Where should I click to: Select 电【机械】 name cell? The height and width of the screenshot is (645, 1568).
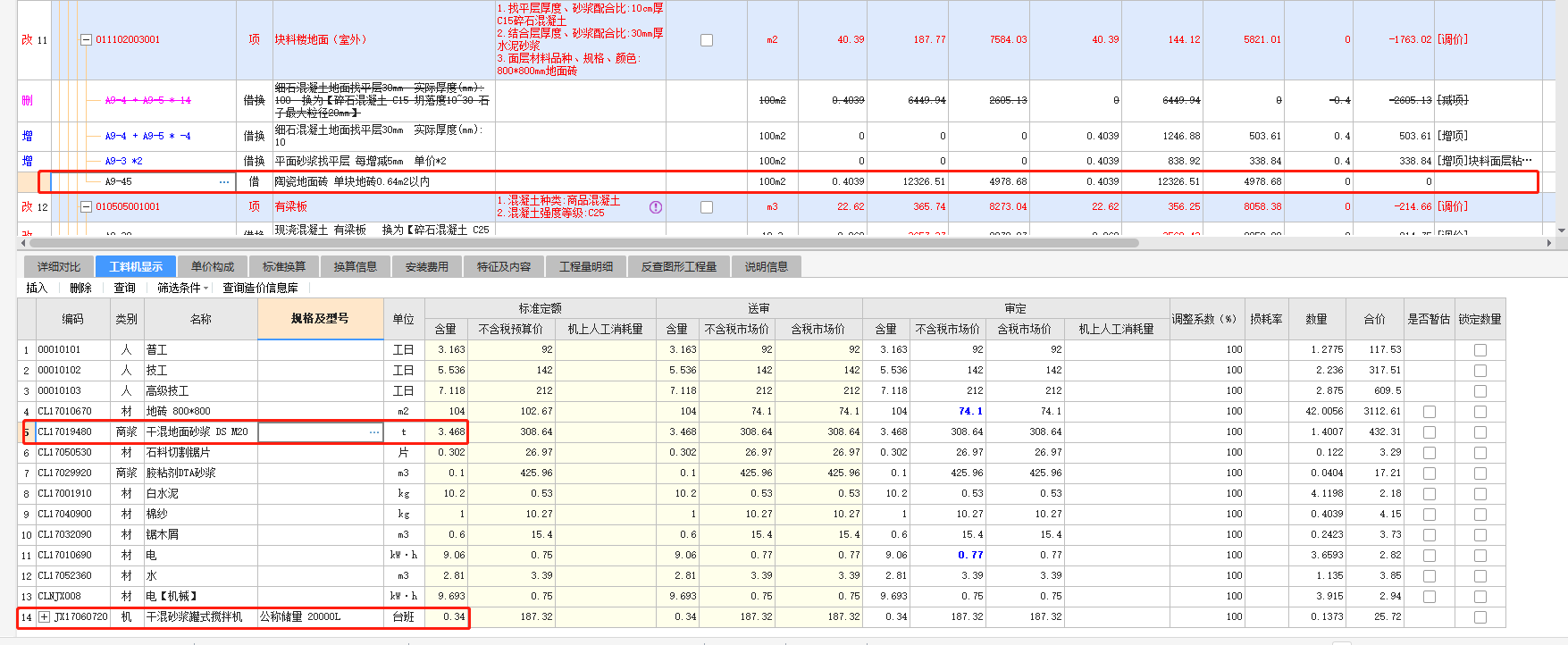[x=201, y=597]
